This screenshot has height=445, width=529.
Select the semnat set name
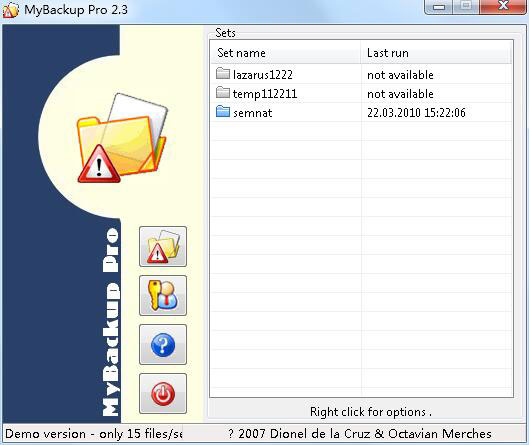point(252,113)
